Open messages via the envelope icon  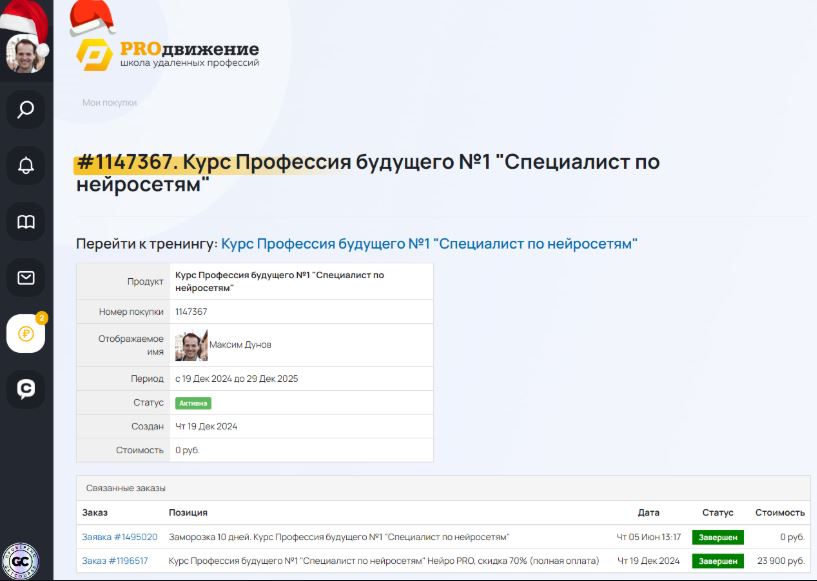(26, 278)
